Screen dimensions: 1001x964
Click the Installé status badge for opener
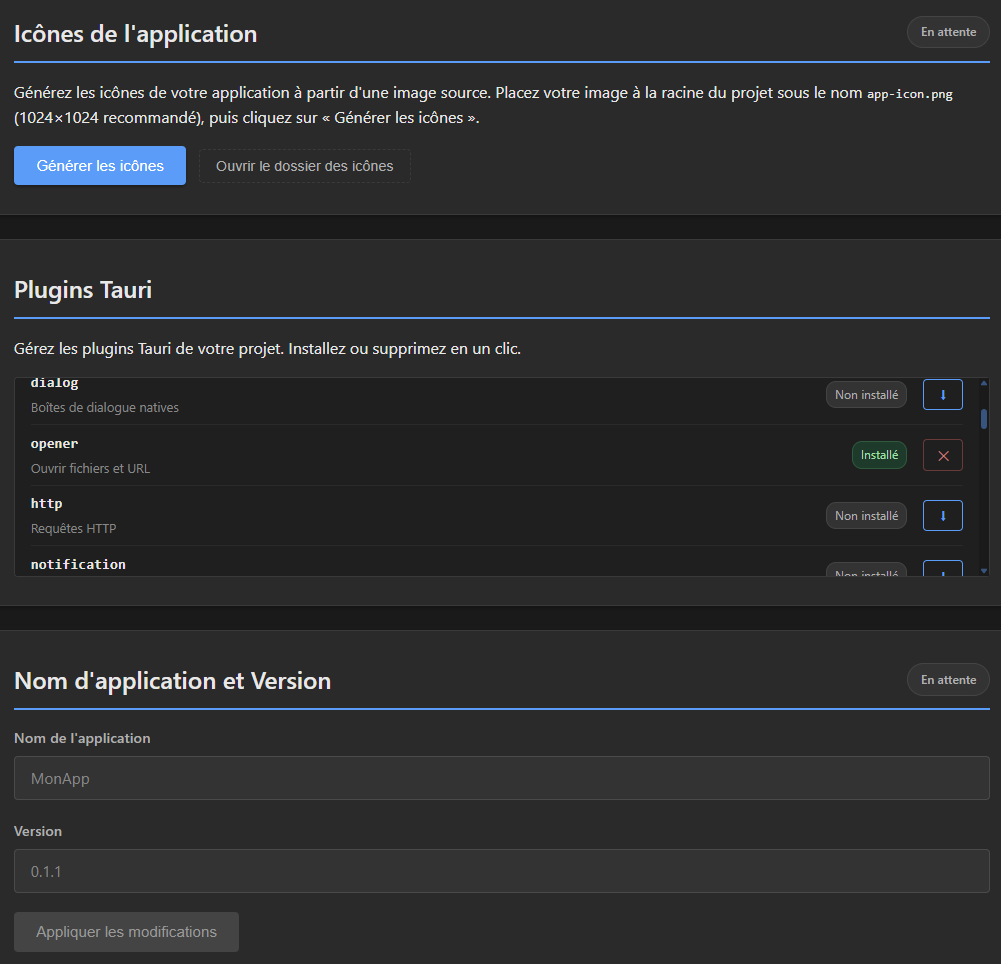[879, 455]
